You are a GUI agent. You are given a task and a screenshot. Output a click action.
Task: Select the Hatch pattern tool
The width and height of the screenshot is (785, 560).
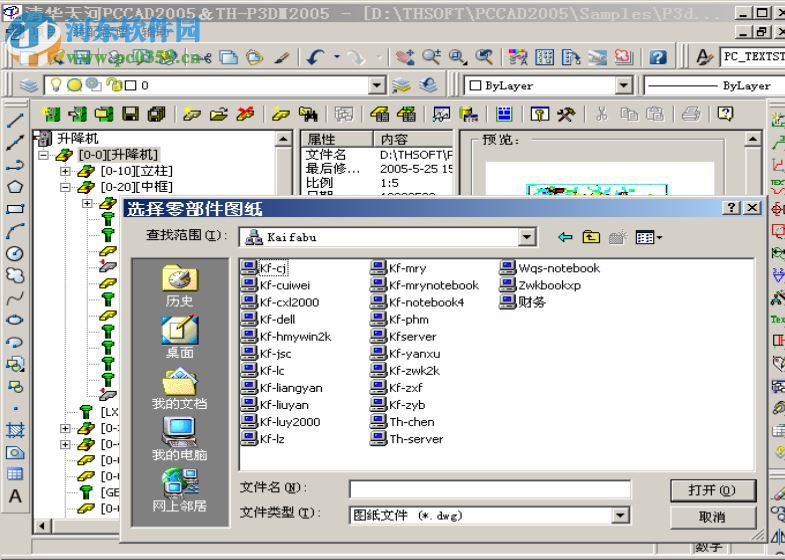(15, 430)
